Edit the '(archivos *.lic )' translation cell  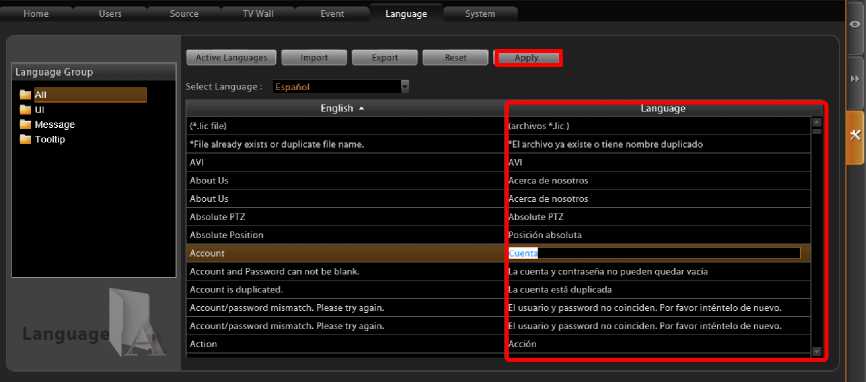coord(658,126)
